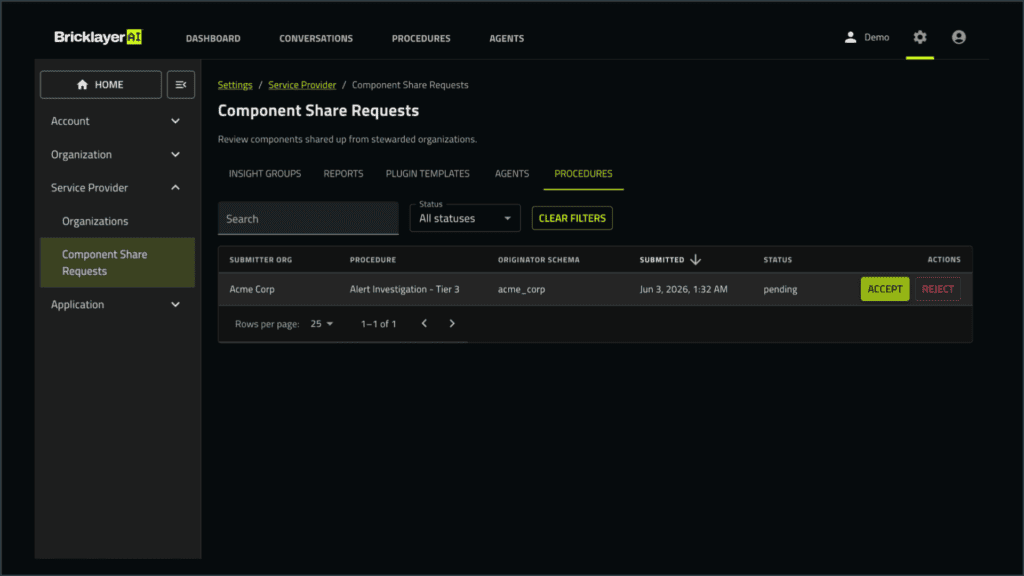Go to the previous page arrow
This screenshot has height=576, width=1024.
coord(424,323)
